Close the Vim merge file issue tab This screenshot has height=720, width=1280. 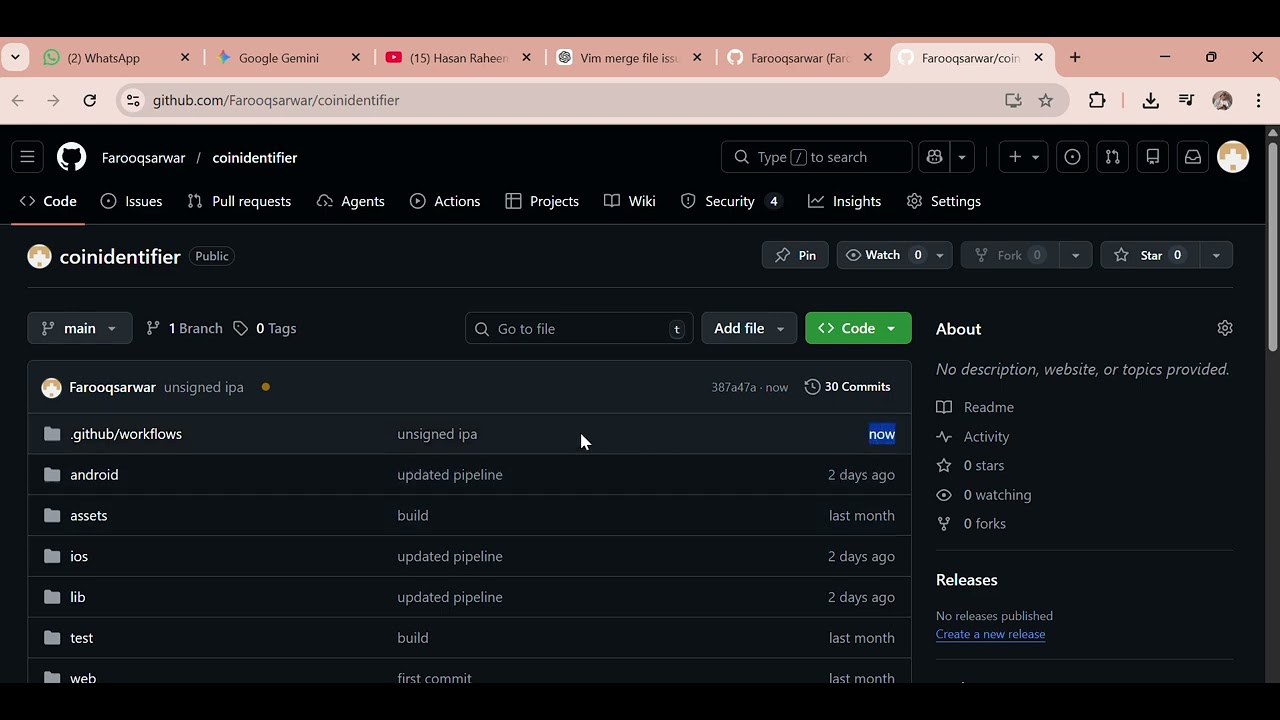pos(698,58)
